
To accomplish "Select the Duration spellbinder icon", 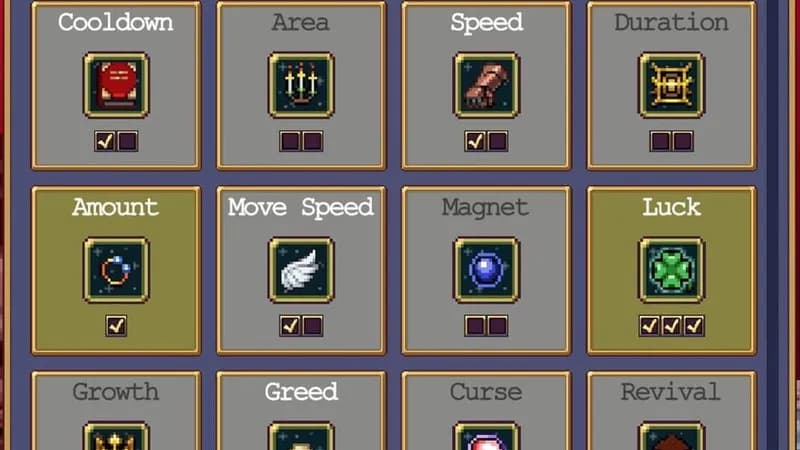I will pyautogui.click(x=671, y=85).
